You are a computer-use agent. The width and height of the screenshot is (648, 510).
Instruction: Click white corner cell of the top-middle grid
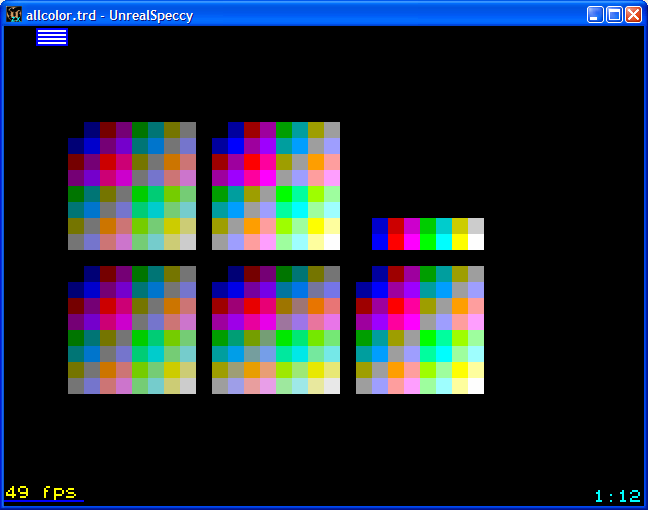click(x=332, y=242)
